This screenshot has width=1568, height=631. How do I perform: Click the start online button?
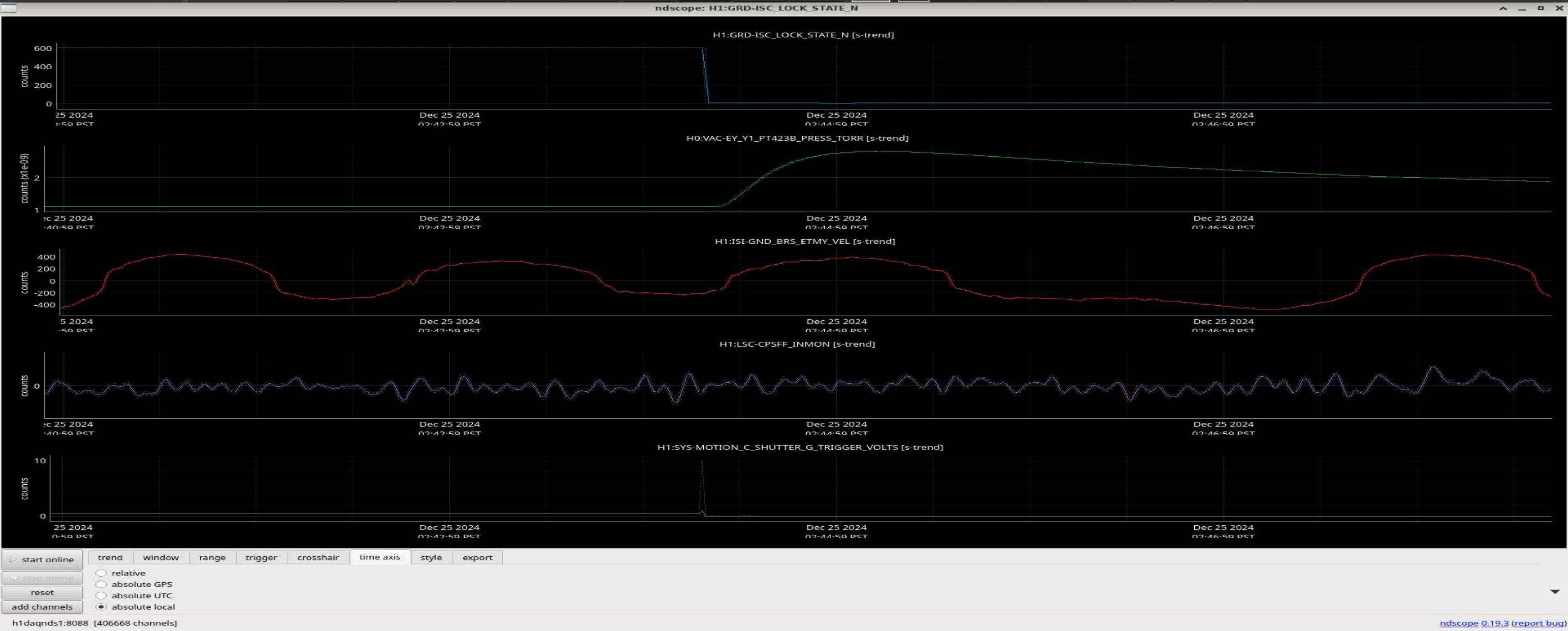[42, 559]
